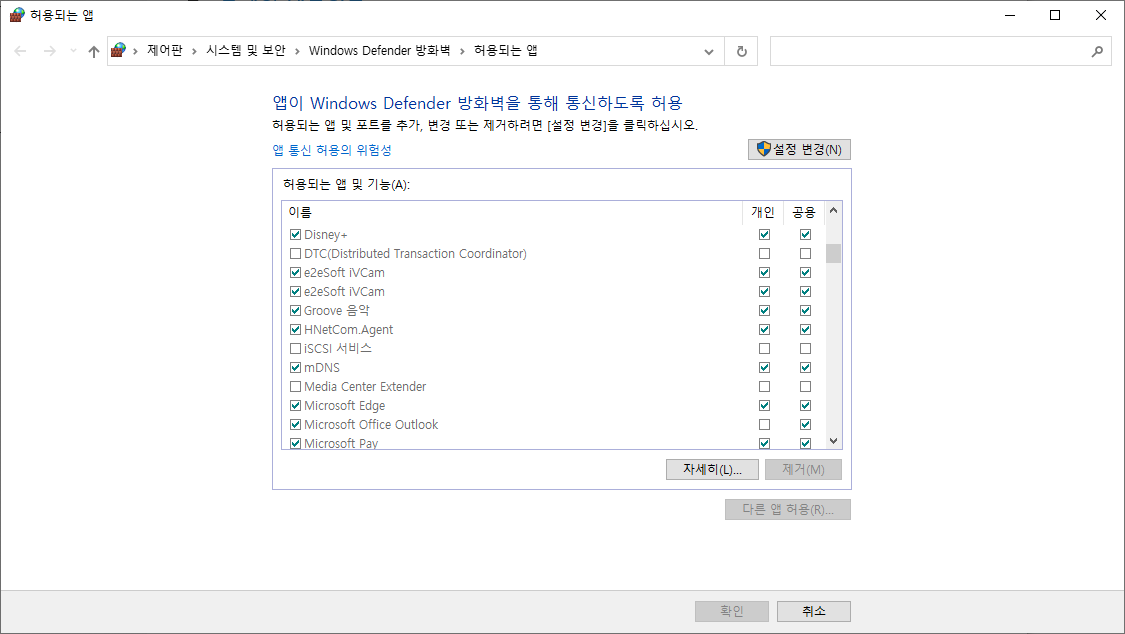Select Groove 음악 row text
Screen dimensions: 1125x634
[336, 311]
